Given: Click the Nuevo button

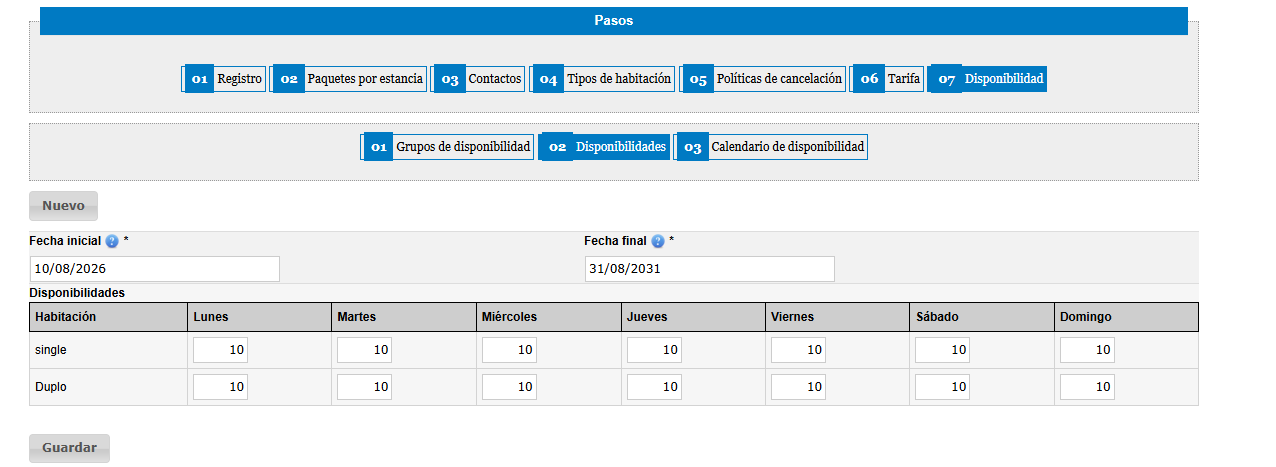Looking at the screenshot, I should point(63,206).
